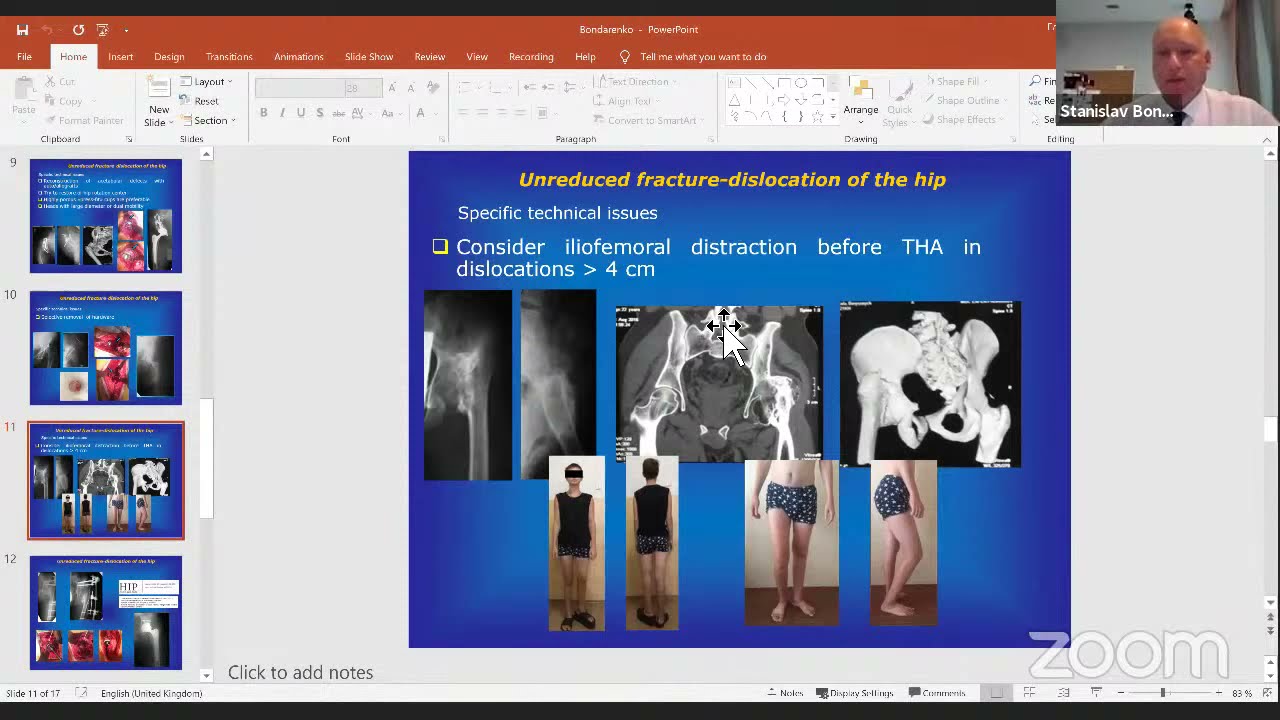This screenshot has height=720, width=1280.
Task: Click the font size box showing 28
Action: tap(364, 88)
